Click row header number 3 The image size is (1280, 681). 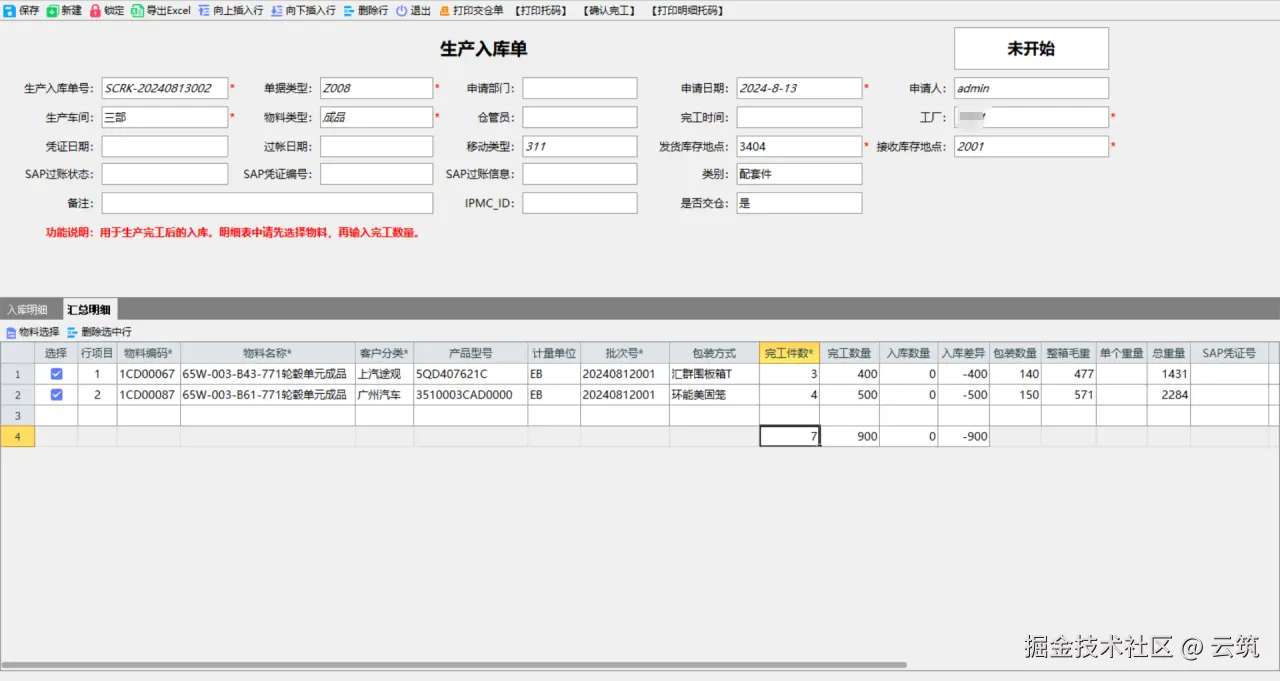coord(17,415)
